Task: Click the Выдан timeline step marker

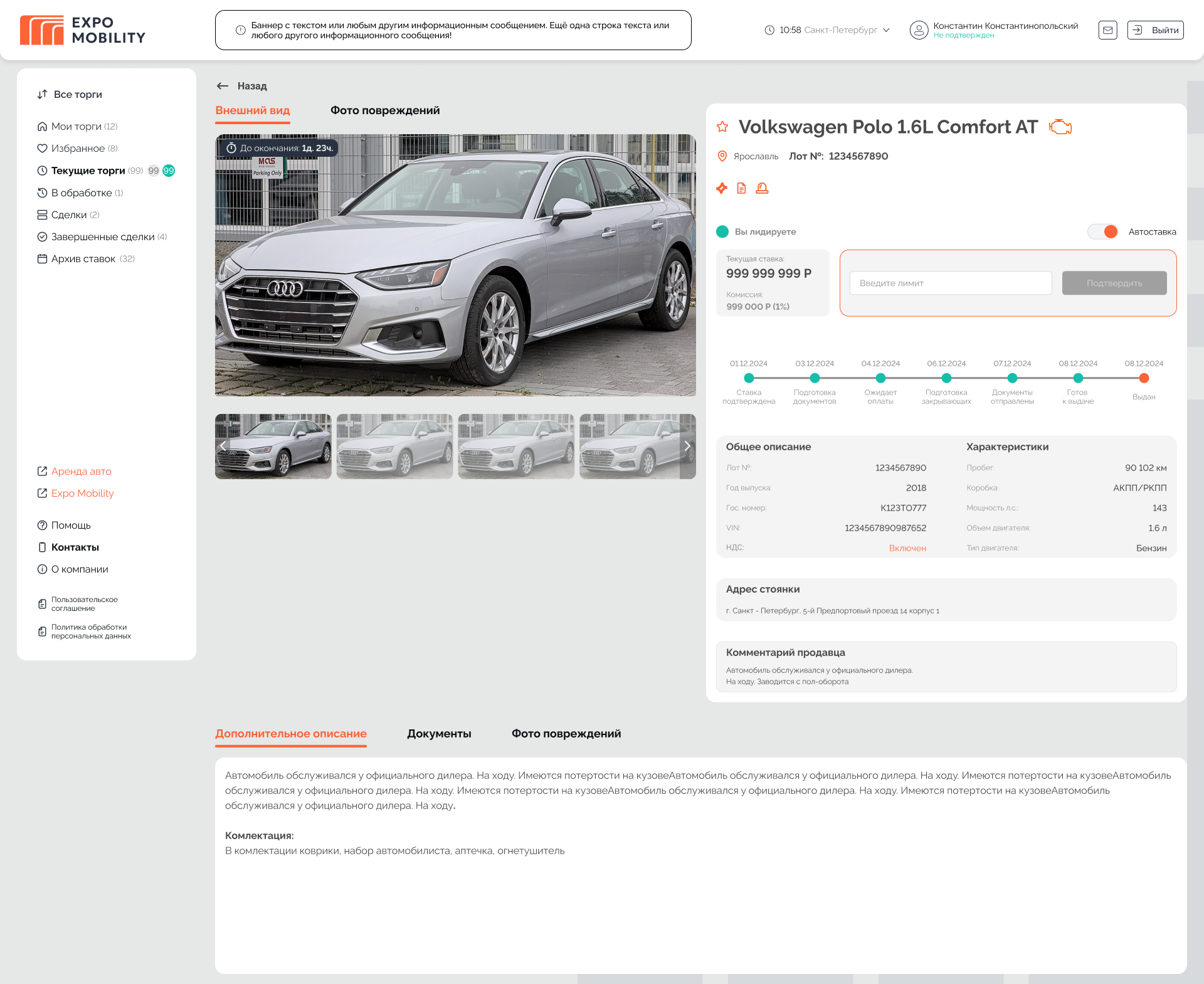Action: point(1144,378)
